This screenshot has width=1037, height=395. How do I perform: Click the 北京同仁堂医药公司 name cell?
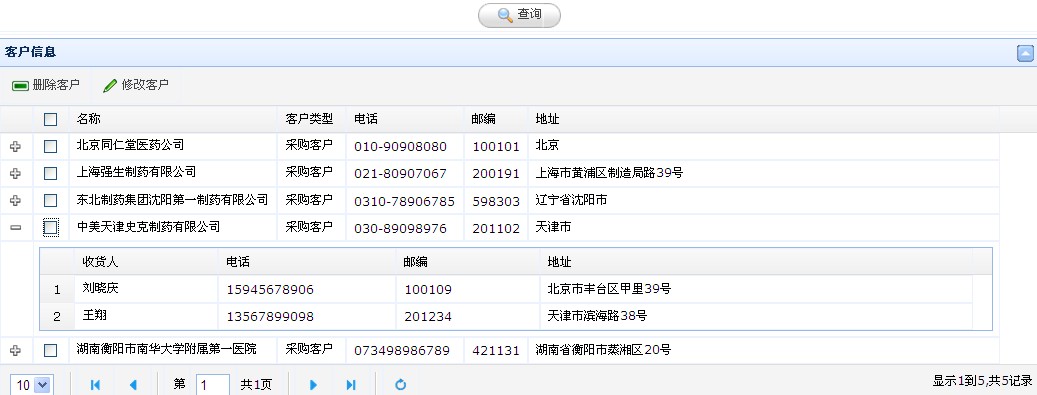[173, 146]
